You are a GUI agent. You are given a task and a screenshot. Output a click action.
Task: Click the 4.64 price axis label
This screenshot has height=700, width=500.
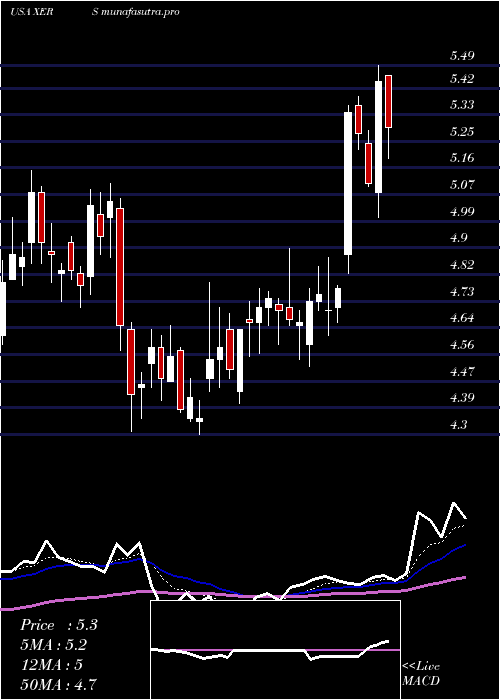click(462, 318)
